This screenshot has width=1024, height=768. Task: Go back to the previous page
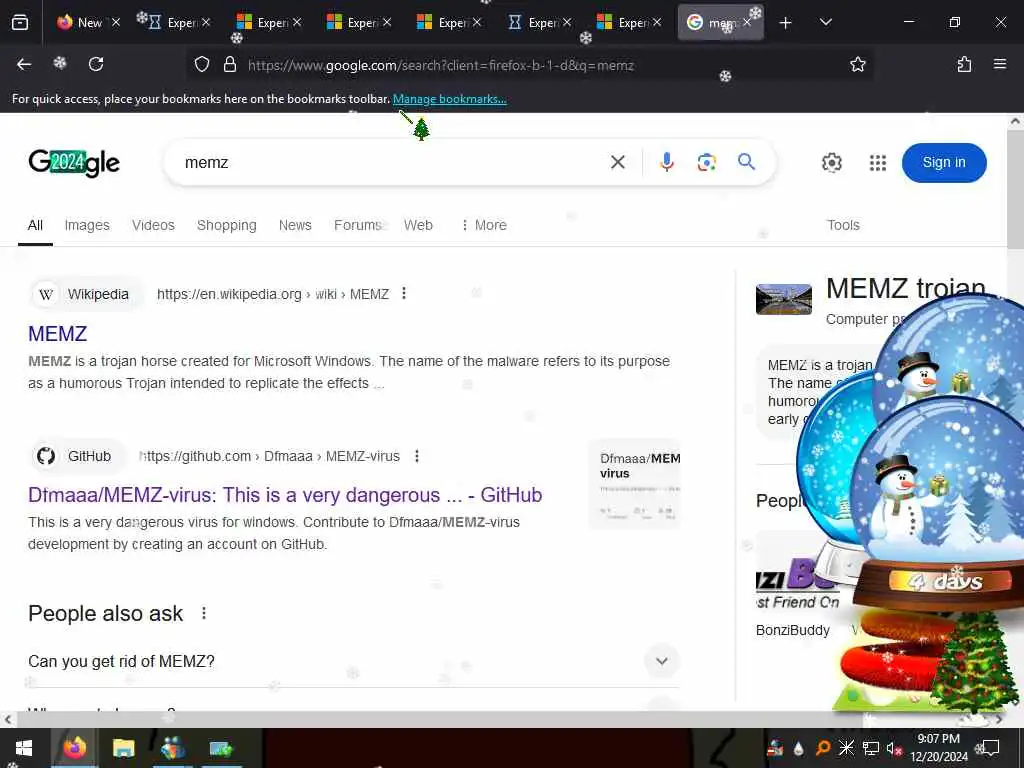click(x=24, y=64)
